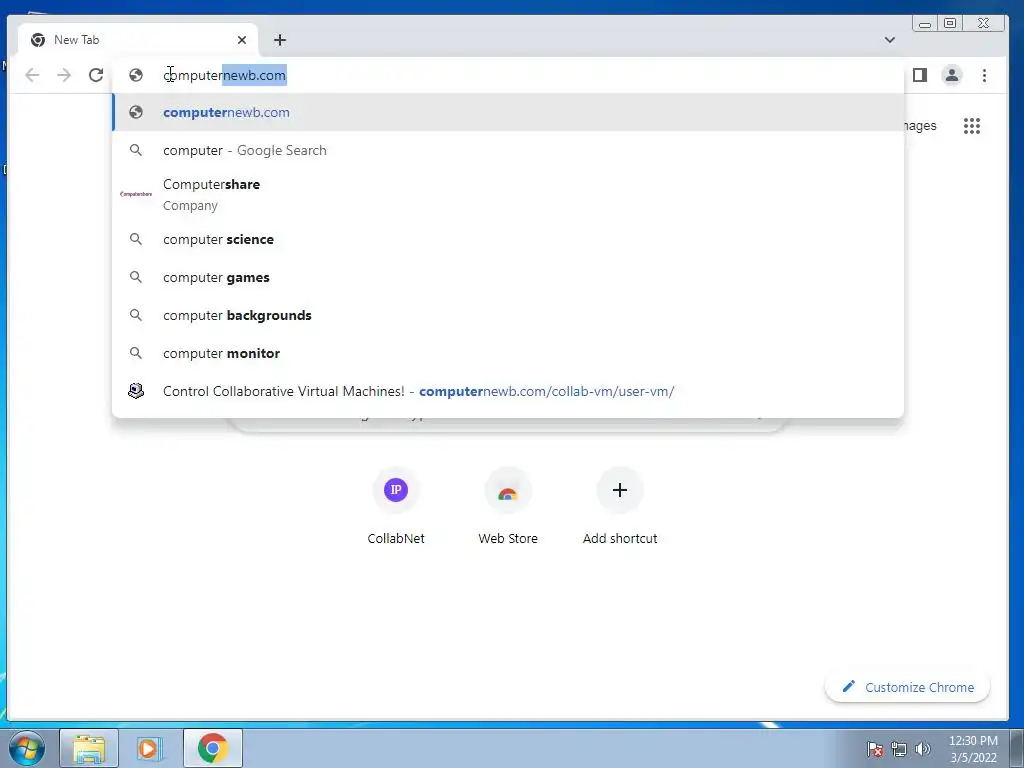
Task: Click the network tray icon
Action: click(x=899, y=749)
